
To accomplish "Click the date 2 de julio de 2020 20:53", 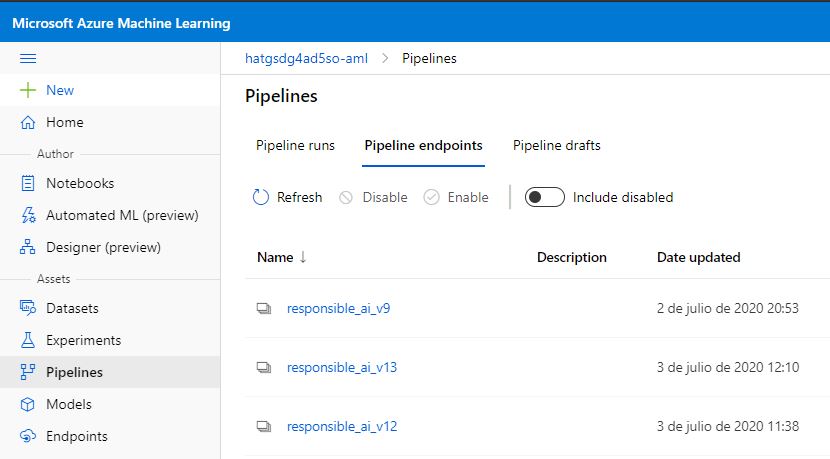I will coord(728,308).
